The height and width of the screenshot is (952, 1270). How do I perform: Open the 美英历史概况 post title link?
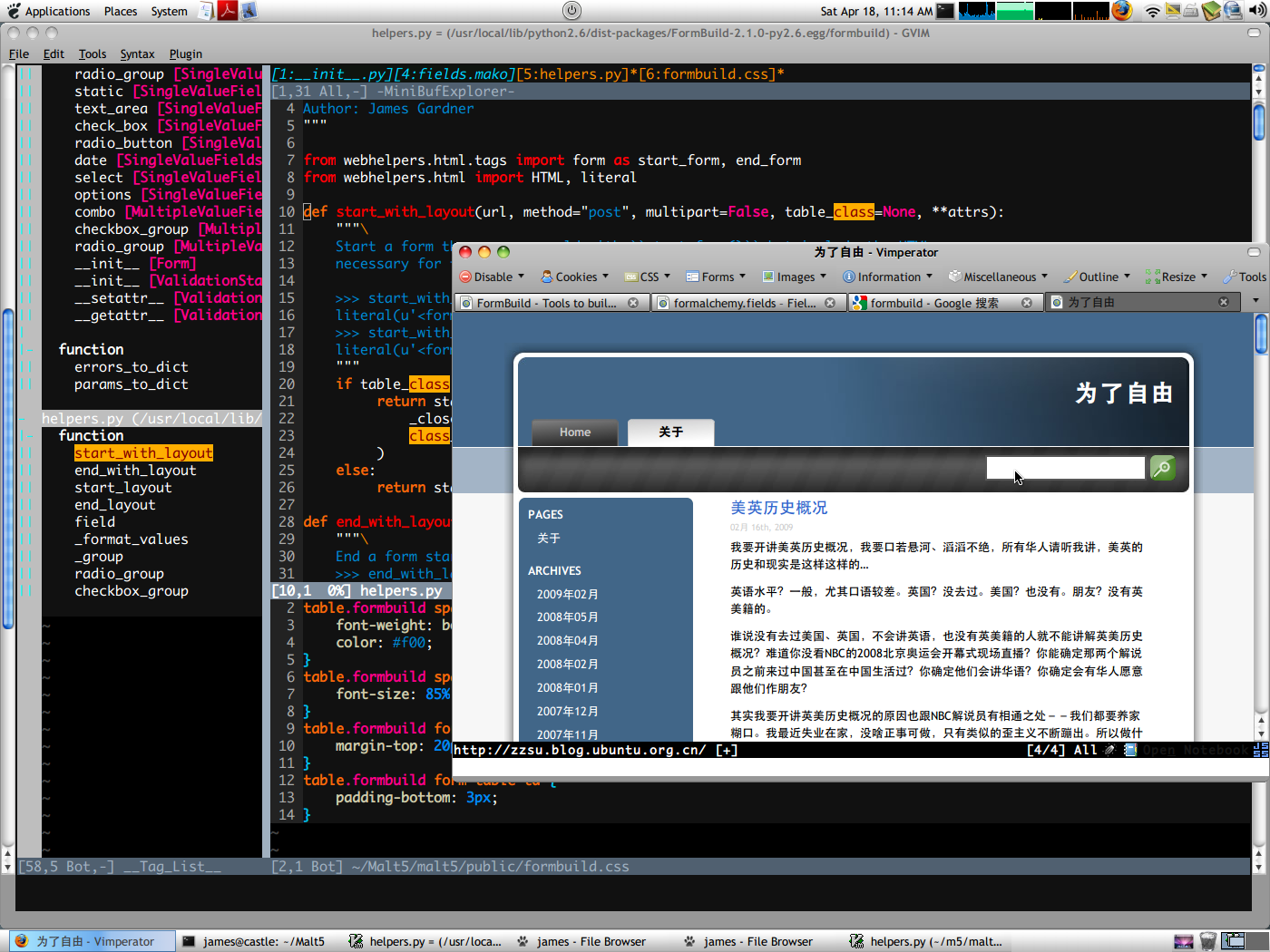[779, 508]
